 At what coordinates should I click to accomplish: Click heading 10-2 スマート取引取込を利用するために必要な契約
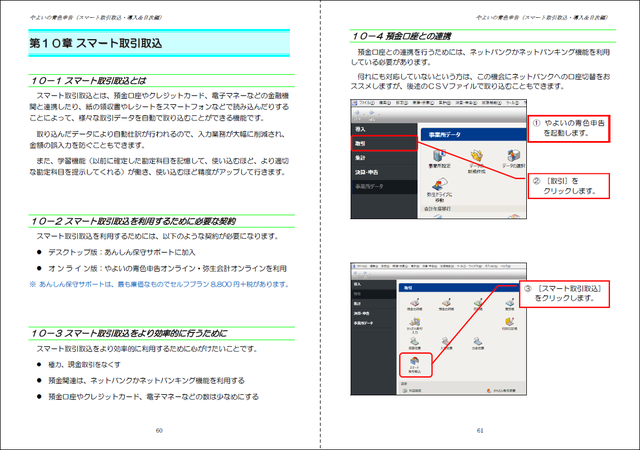coord(133,221)
